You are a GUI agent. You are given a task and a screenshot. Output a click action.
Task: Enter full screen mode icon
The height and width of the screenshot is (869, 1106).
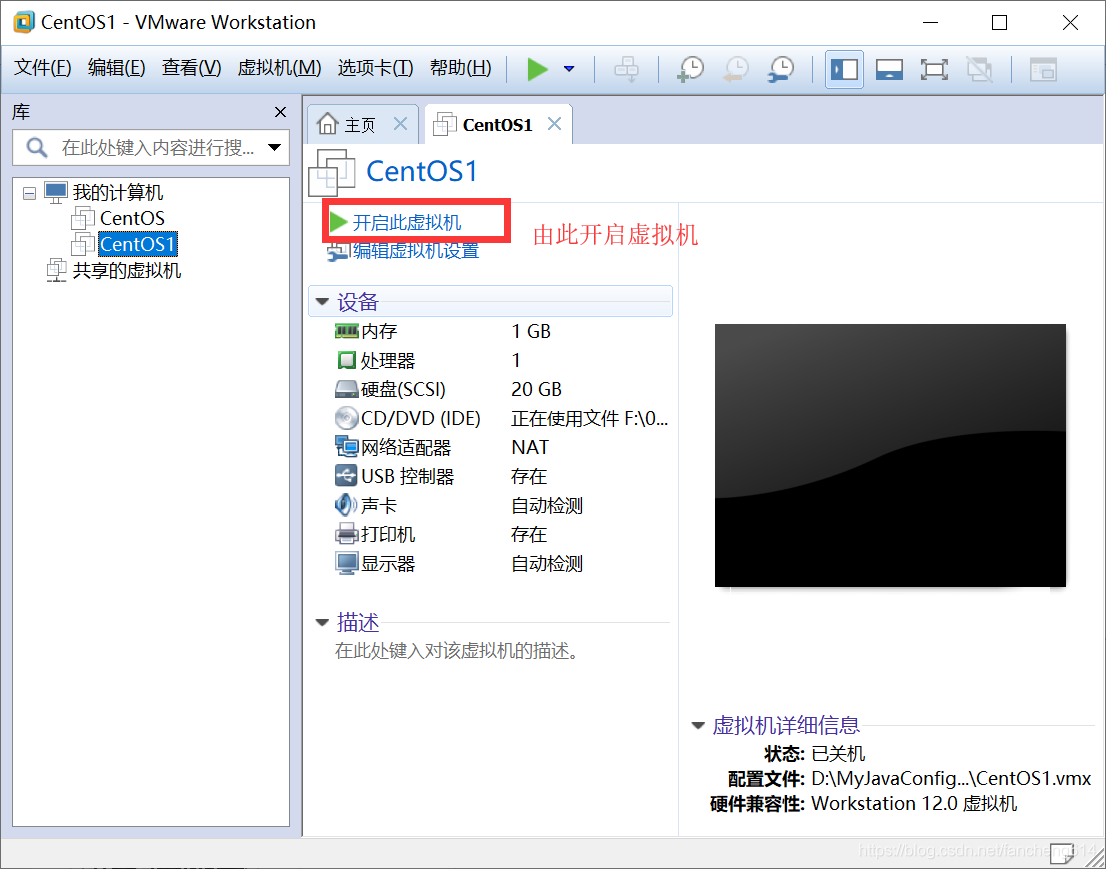(x=934, y=69)
